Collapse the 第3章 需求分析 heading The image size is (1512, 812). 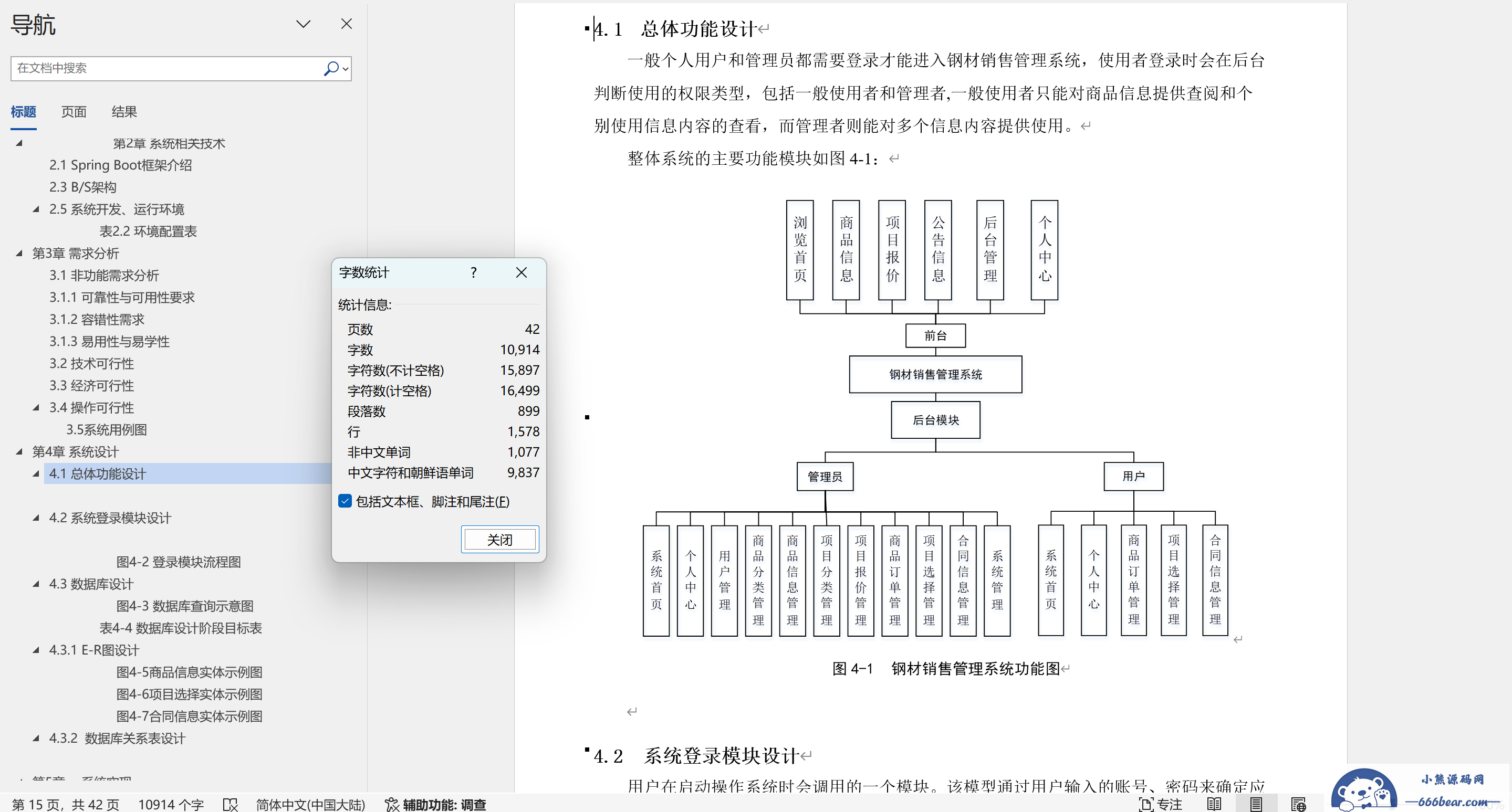click(x=19, y=253)
